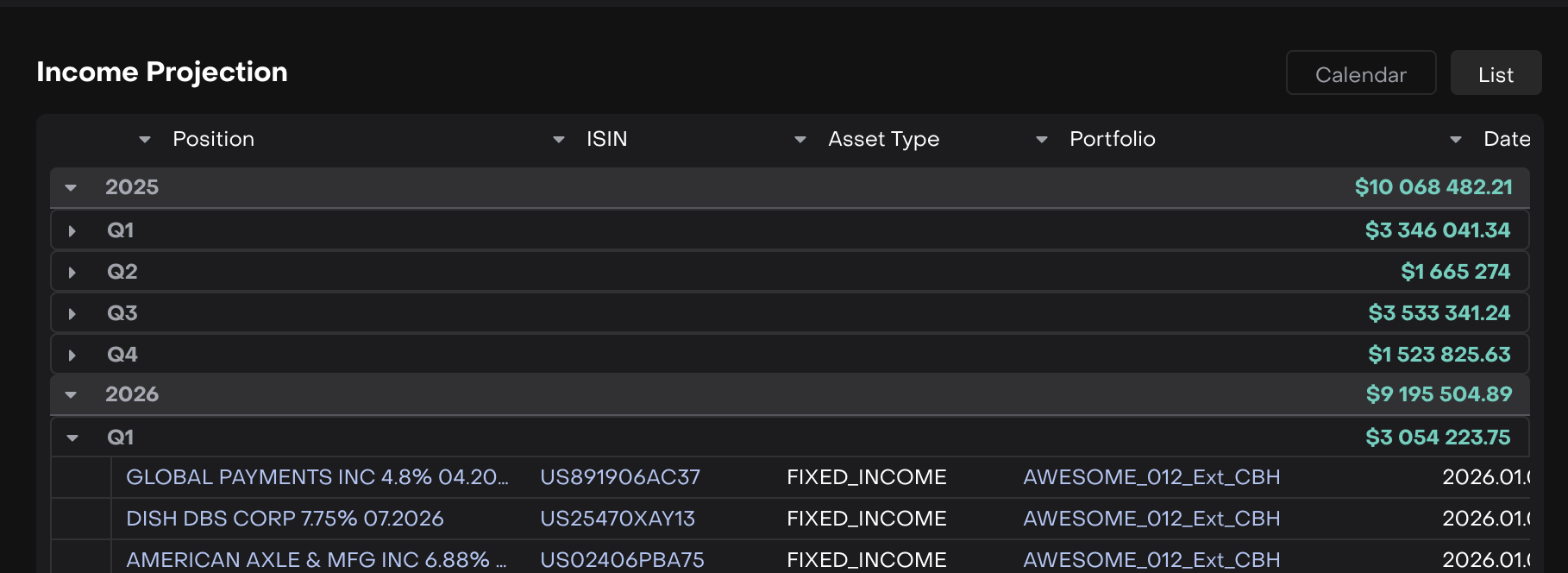Open the ISIN column dropdown arrow
This screenshot has height=573, width=1568.
(x=558, y=140)
